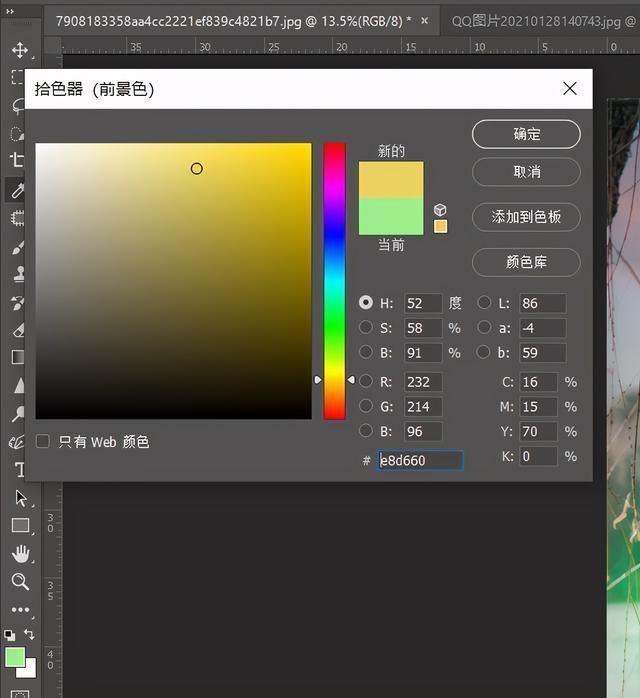Image resolution: width=640 pixels, height=698 pixels.
Task: Click the hue slider spectrum bar
Action: pos(334,281)
